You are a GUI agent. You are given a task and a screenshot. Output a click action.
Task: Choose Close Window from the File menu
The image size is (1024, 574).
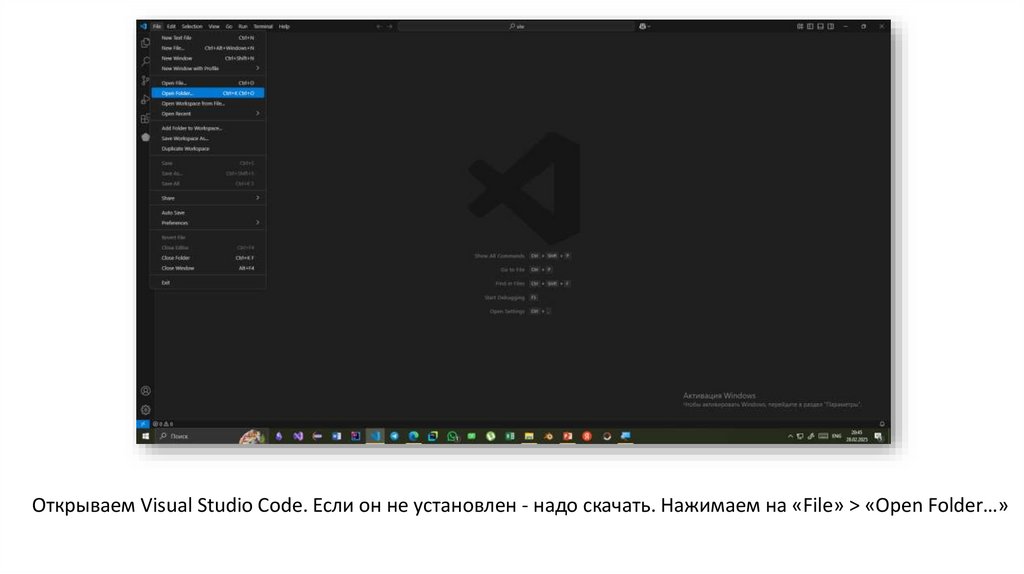coord(208,268)
